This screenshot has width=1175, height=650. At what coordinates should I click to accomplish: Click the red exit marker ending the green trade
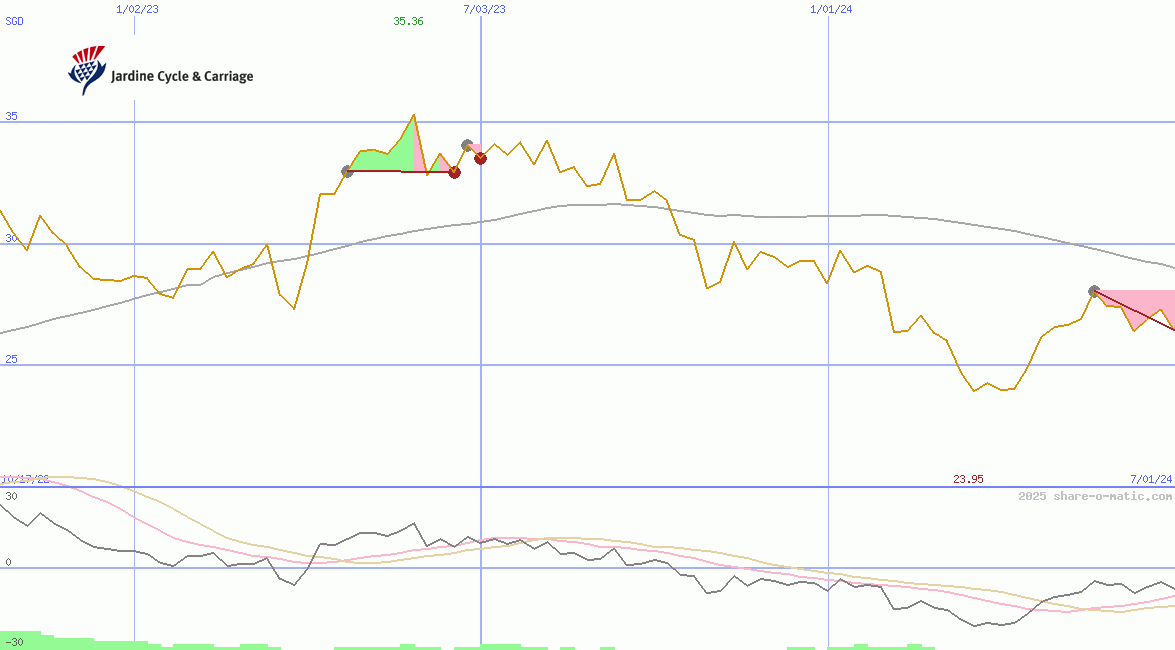[x=454, y=172]
